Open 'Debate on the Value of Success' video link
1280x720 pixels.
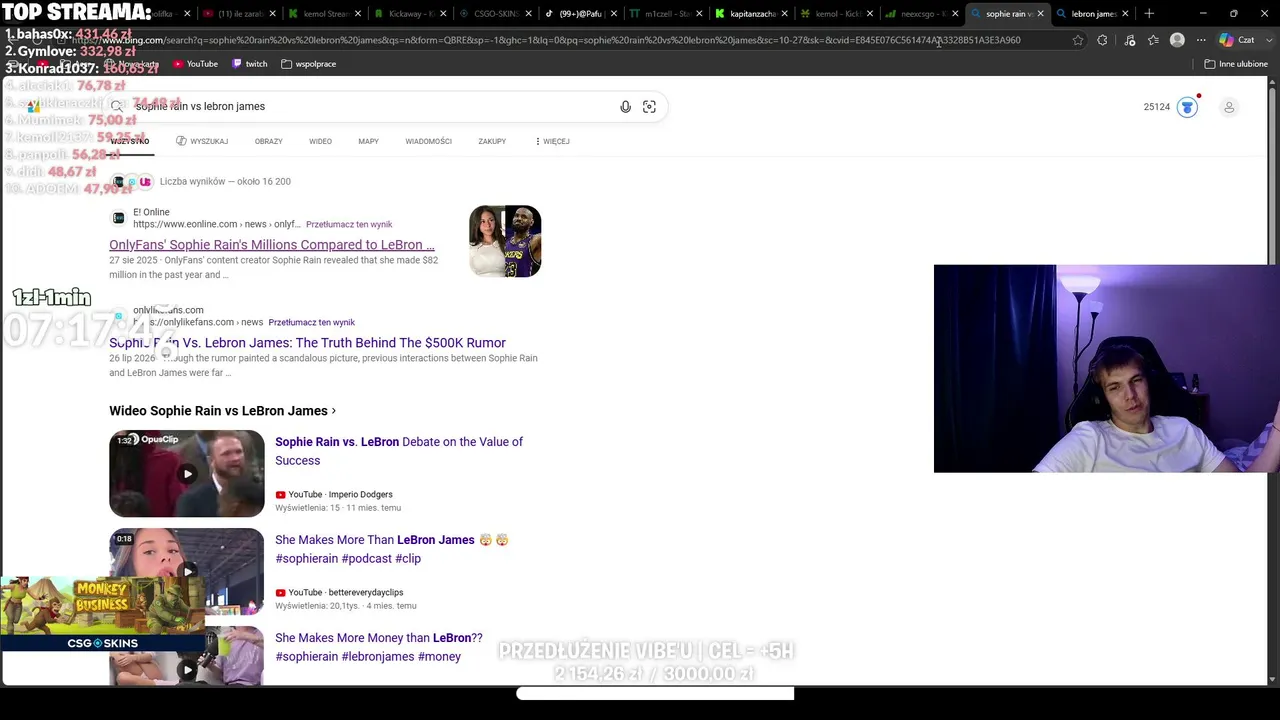[x=399, y=451]
